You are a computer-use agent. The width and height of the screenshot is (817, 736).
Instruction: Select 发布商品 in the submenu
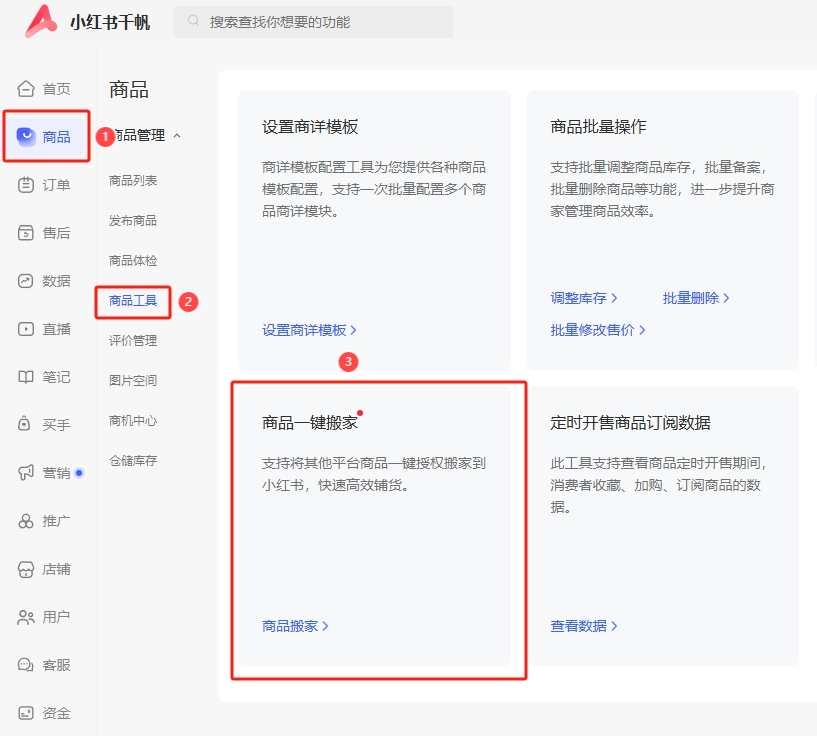[x=133, y=221]
